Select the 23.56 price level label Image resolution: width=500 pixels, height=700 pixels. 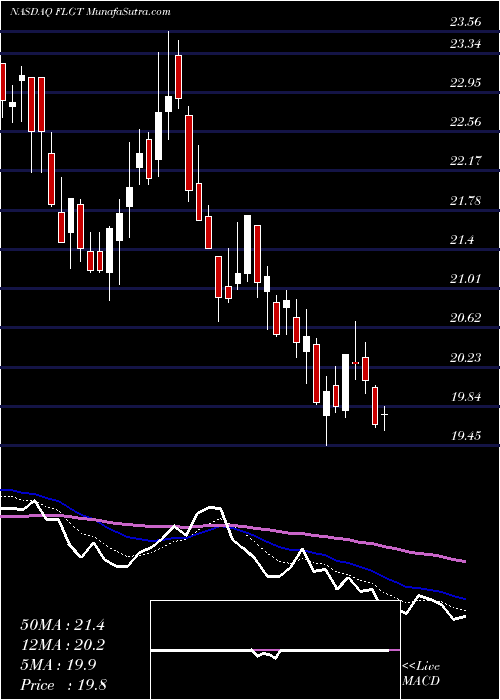pyautogui.click(x=466, y=21)
